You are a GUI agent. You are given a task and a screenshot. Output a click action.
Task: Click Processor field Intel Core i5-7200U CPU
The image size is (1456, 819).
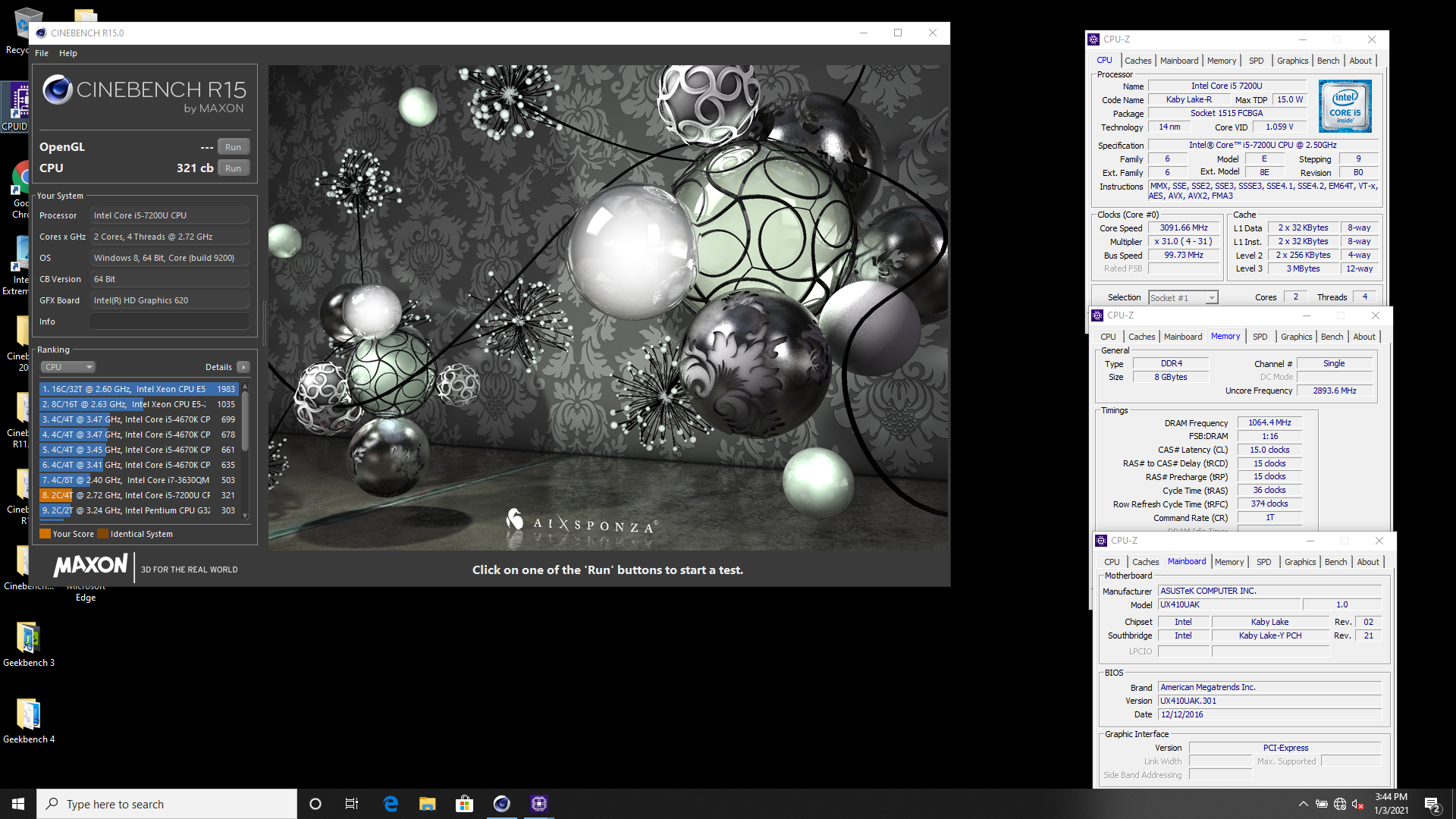tap(170, 215)
